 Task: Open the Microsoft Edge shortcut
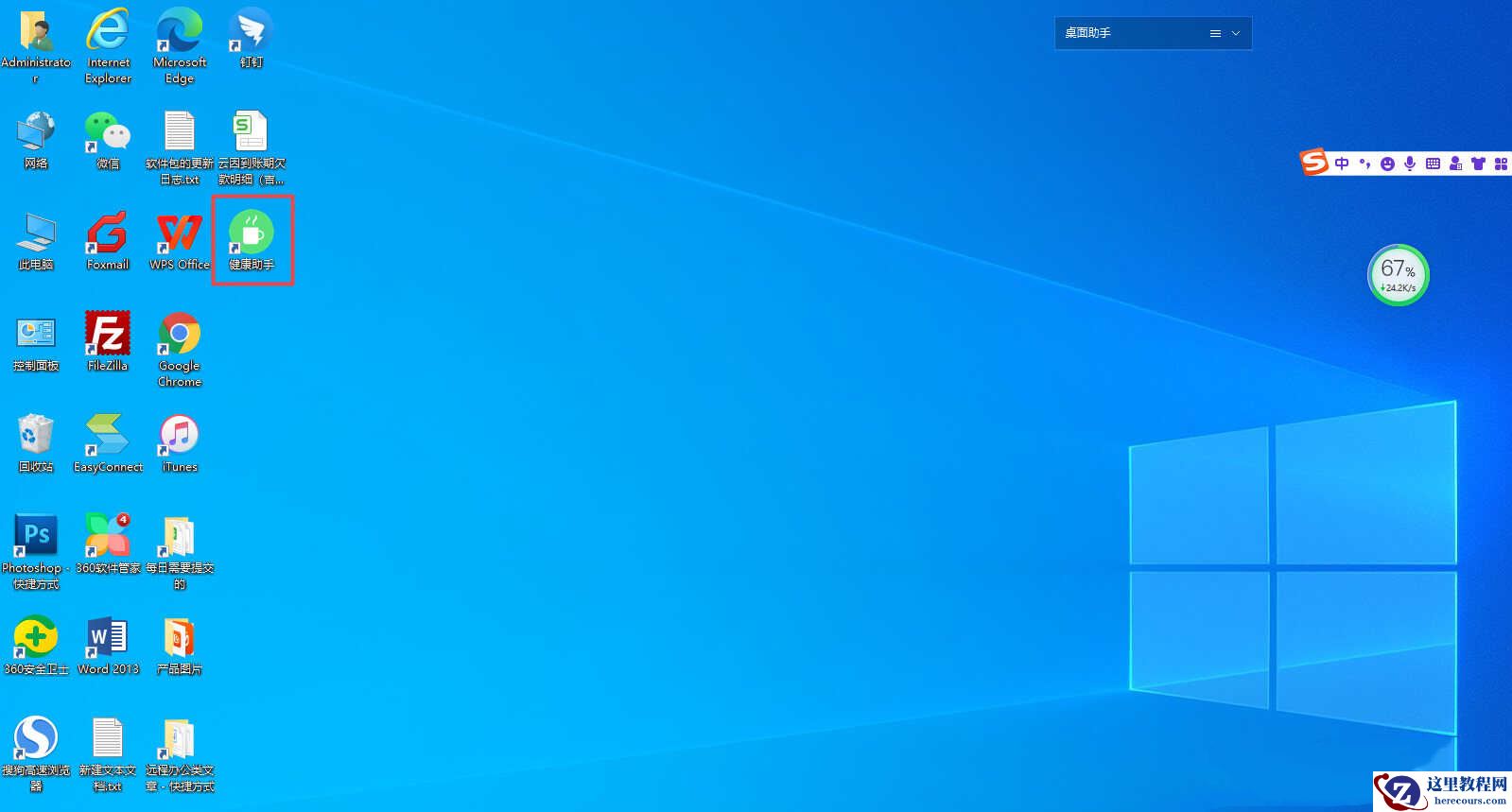point(179,32)
